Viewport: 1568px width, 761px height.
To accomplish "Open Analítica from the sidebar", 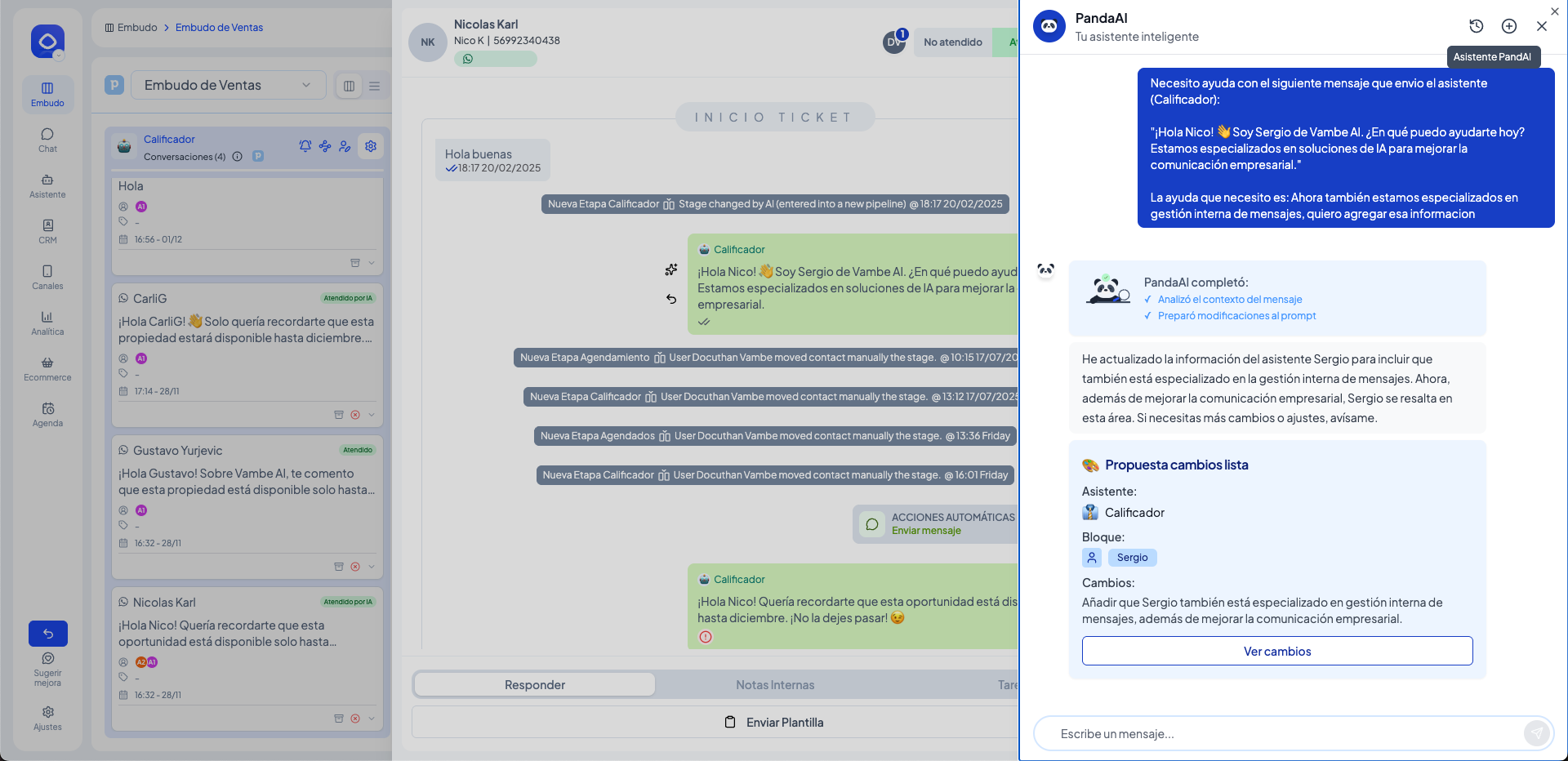I will 47,322.
